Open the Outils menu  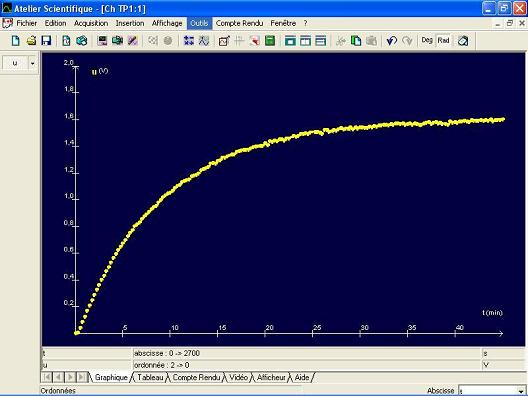(199, 23)
